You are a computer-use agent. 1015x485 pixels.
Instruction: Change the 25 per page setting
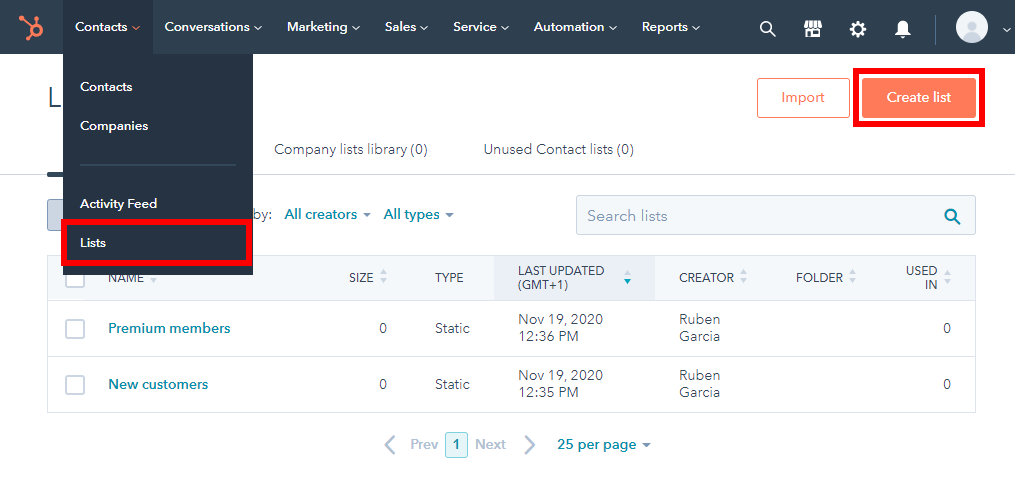coord(604,445)
